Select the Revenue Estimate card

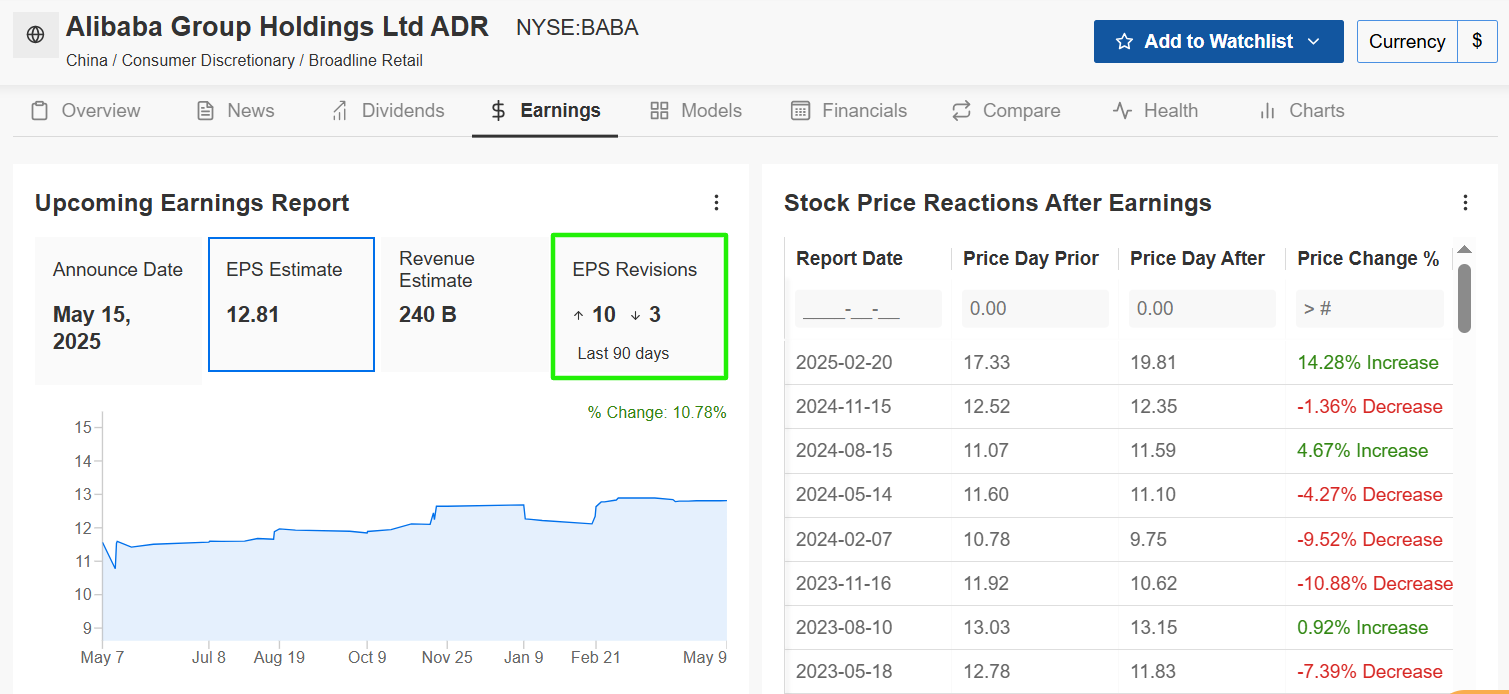pos(465,304)
